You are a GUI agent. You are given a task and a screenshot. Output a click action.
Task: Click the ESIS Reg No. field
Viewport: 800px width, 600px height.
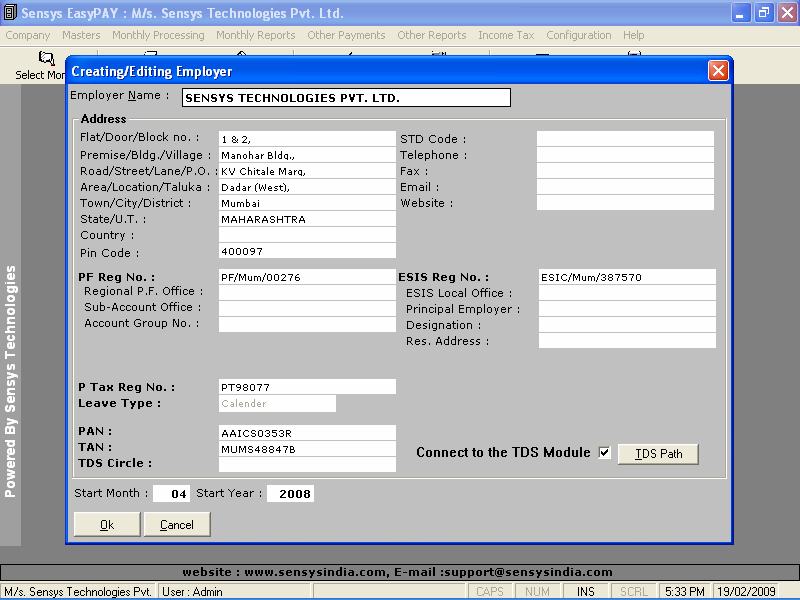click(x=627, y=277)
